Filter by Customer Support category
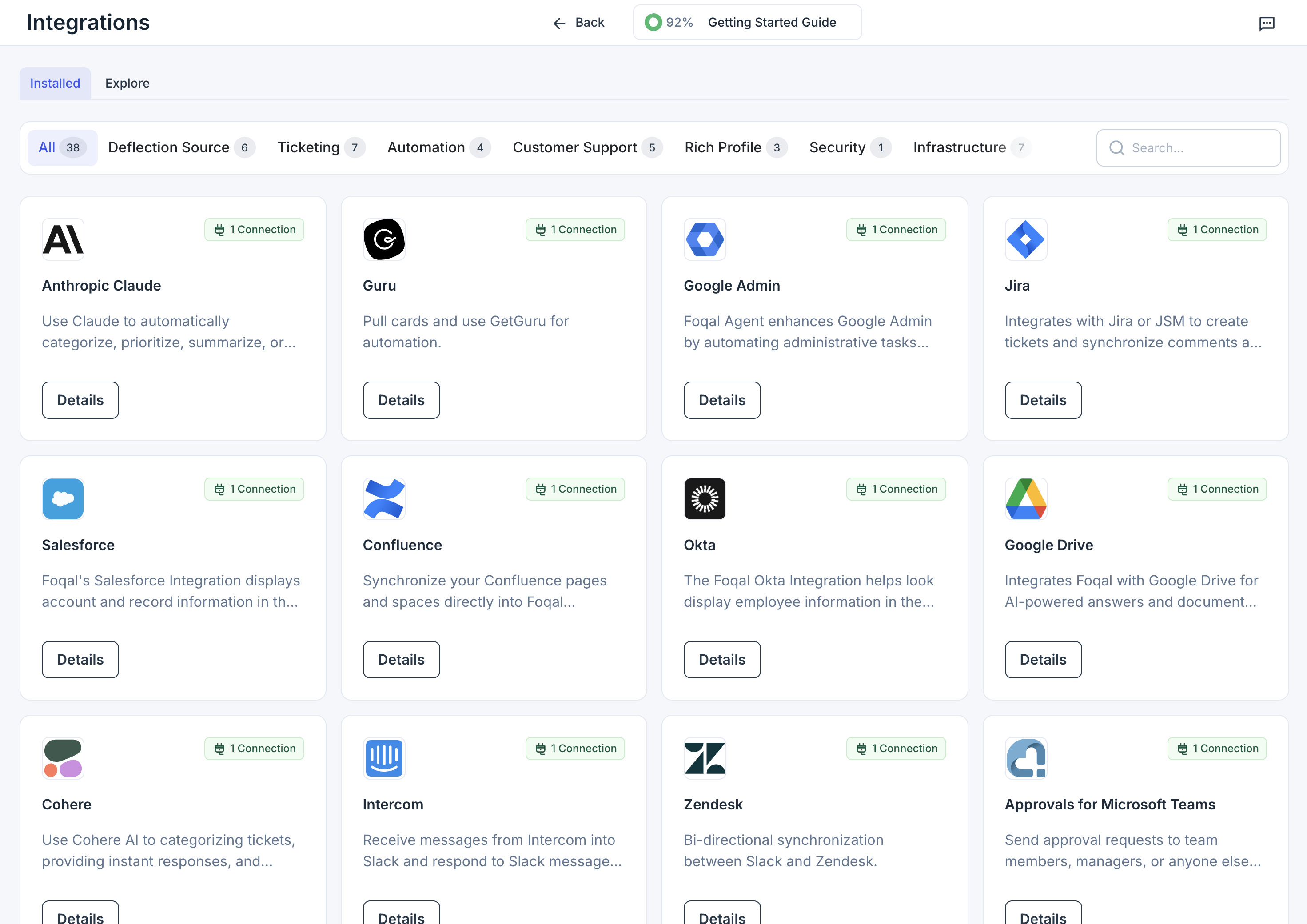This screenshot has width=1307, height=924. [587, 148]
